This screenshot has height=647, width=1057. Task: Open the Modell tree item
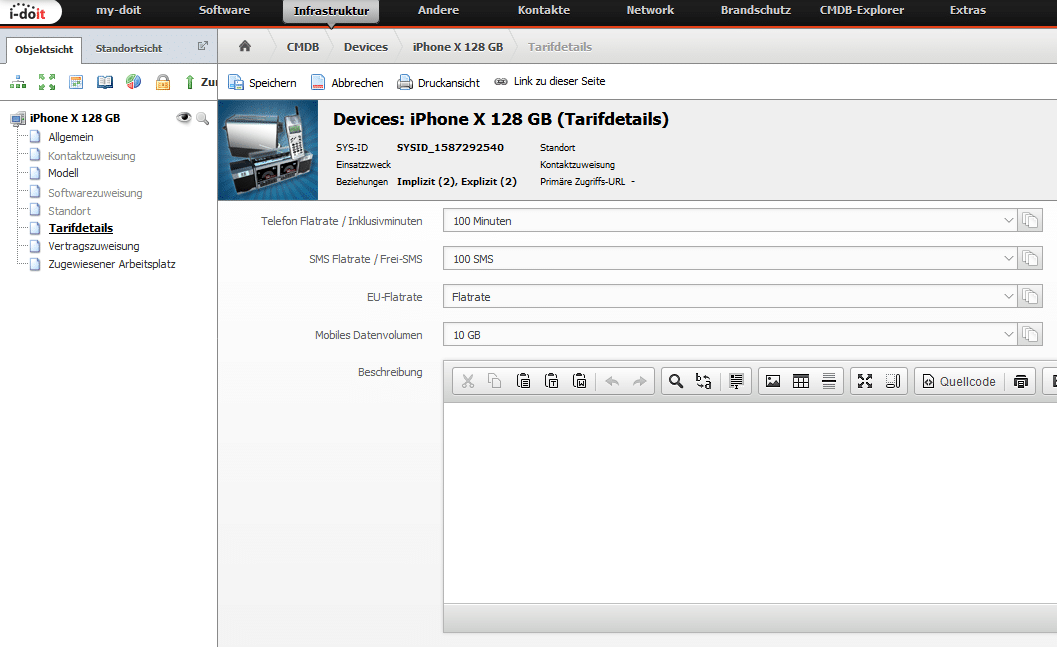point(63,173)
